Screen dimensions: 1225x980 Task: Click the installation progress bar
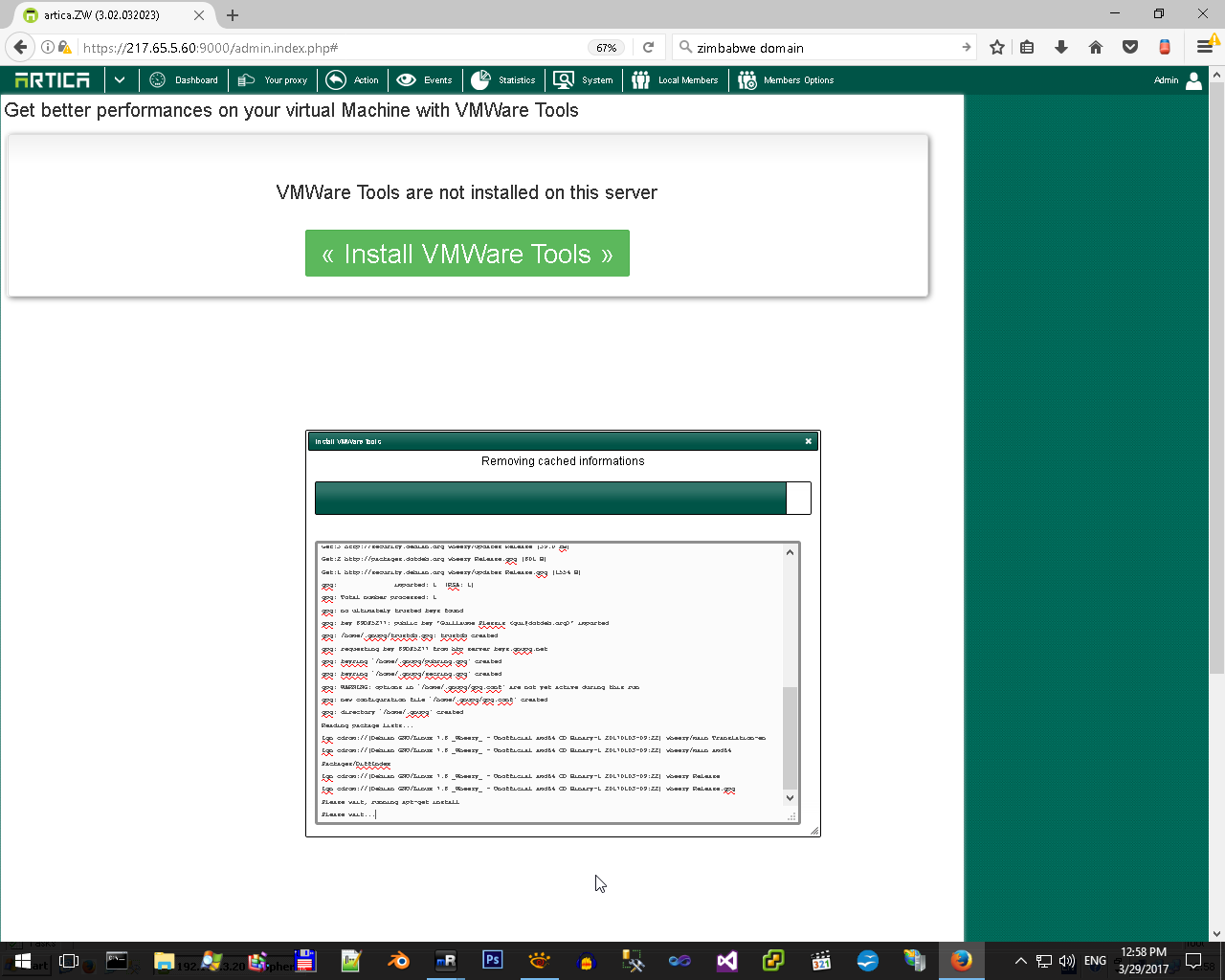click(563, 499)
